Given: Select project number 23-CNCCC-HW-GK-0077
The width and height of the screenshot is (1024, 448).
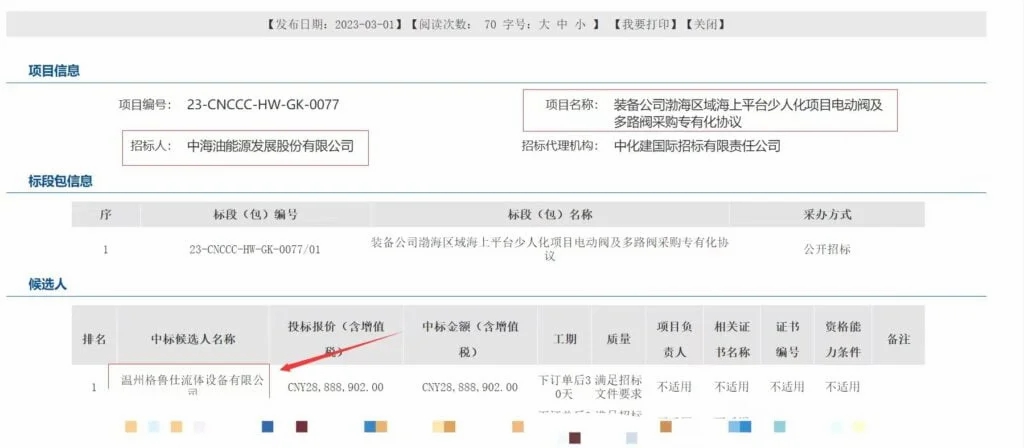Looking at the screenshot, I should click(x=263, y=104).
